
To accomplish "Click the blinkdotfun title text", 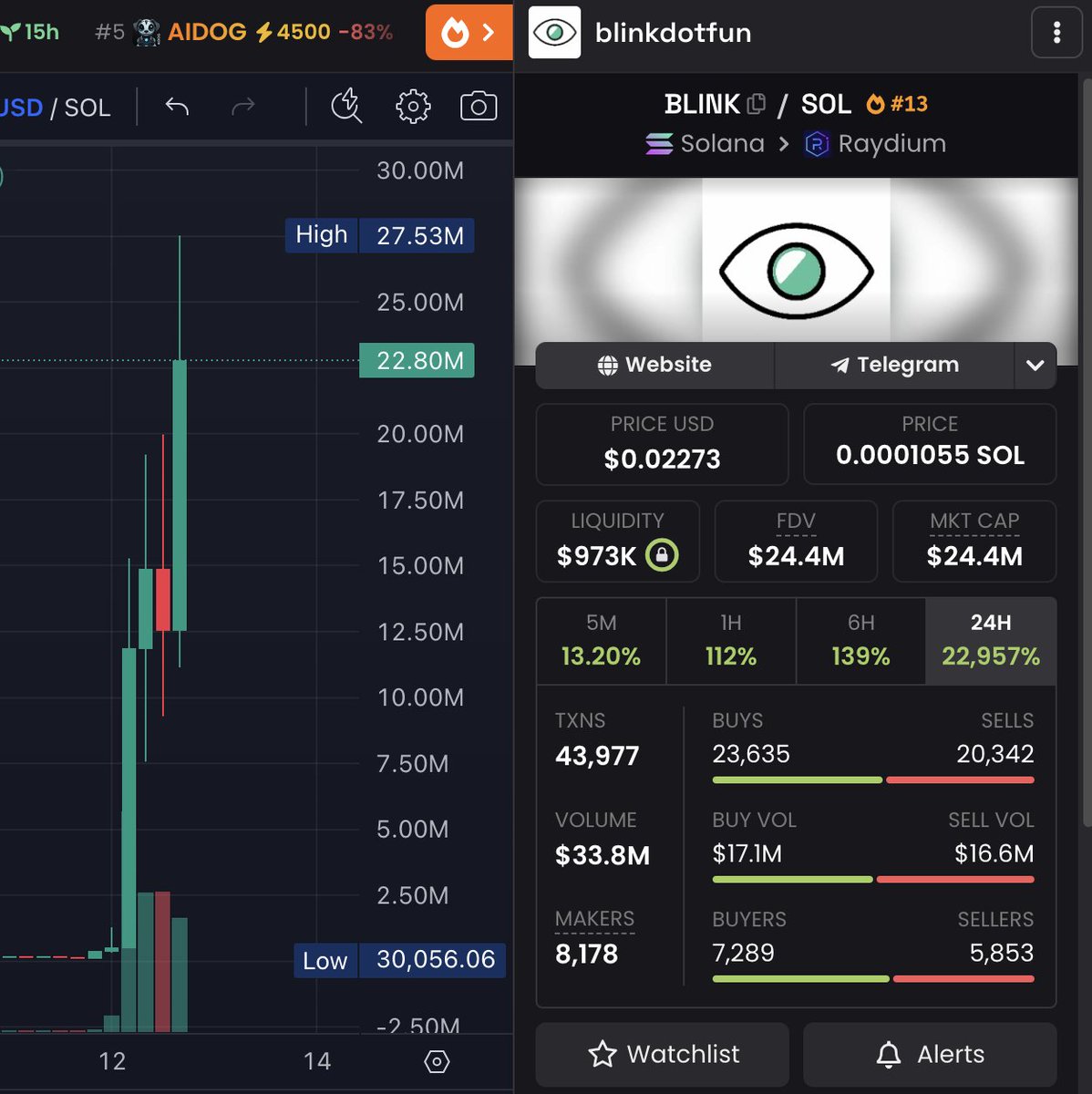I will coord(673,33).
